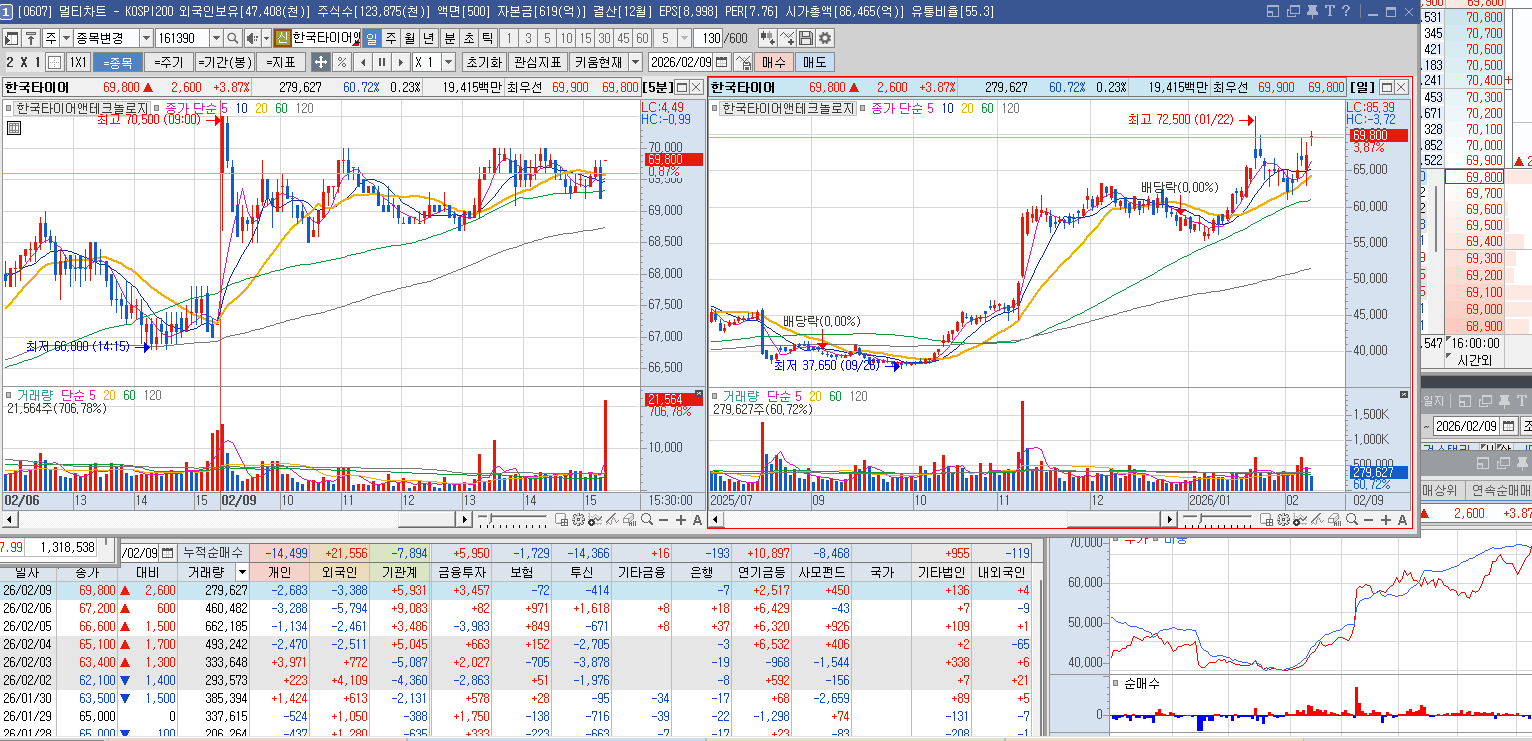This screenshot has height=741, width=1532.
Task: Click the =기간(봉) button
Action: (224, 62)
